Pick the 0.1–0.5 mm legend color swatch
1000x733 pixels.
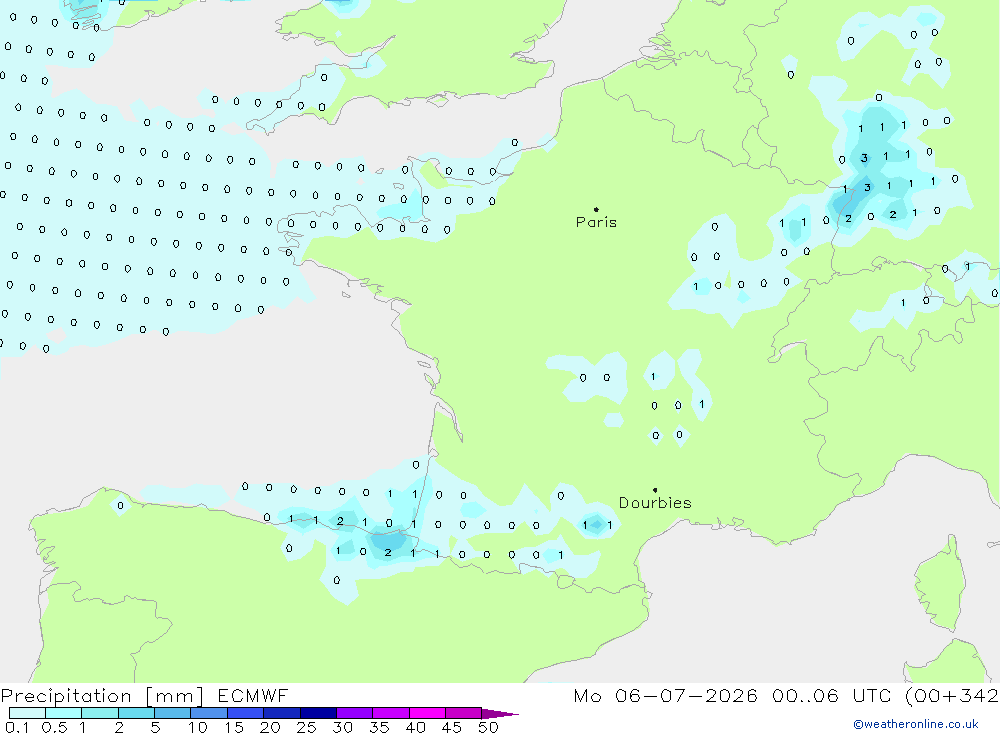coord(27,713)
